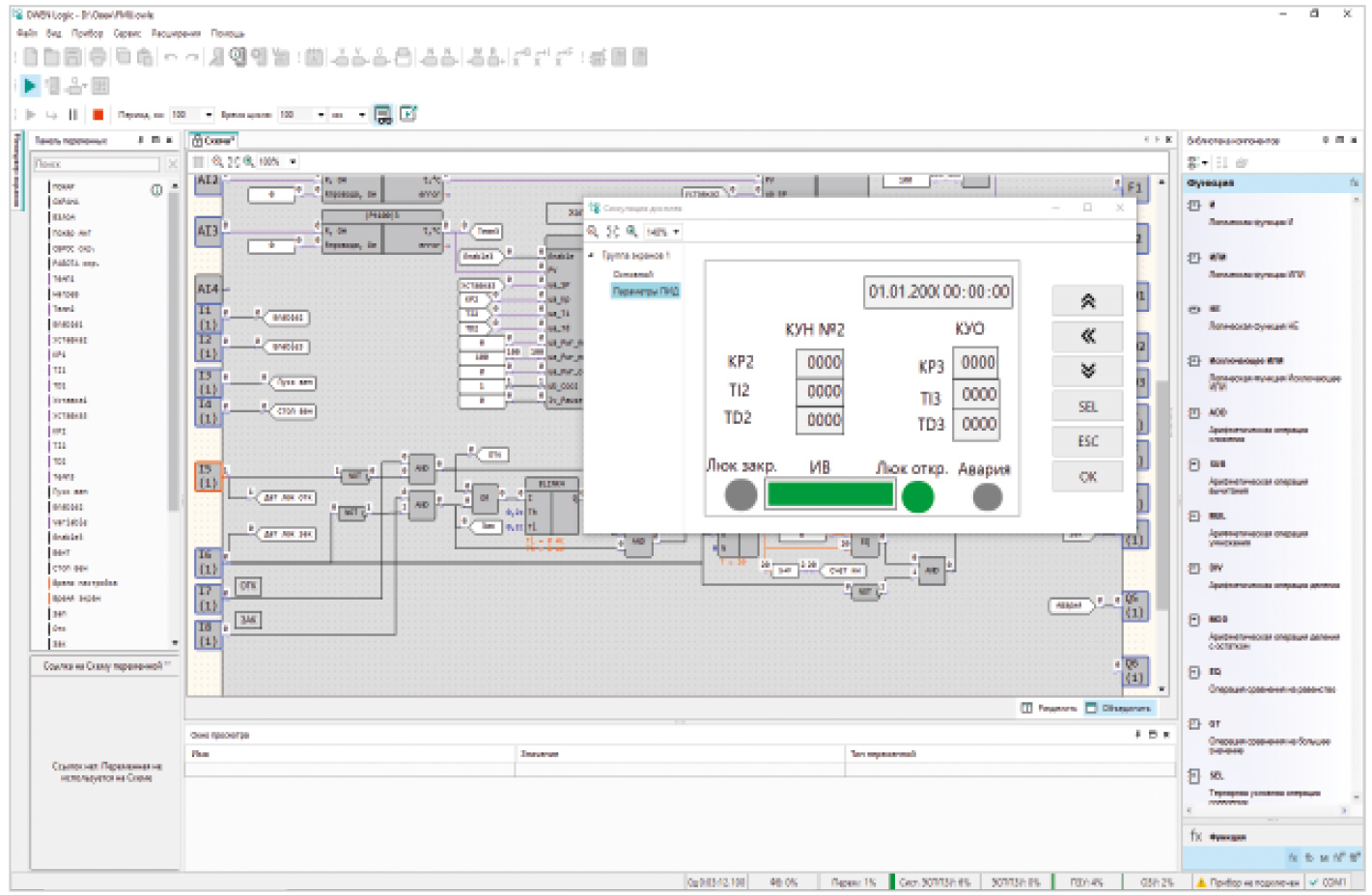Start the simulation with the grey play button
1372x895 pixels.
[x=31, y=115]
